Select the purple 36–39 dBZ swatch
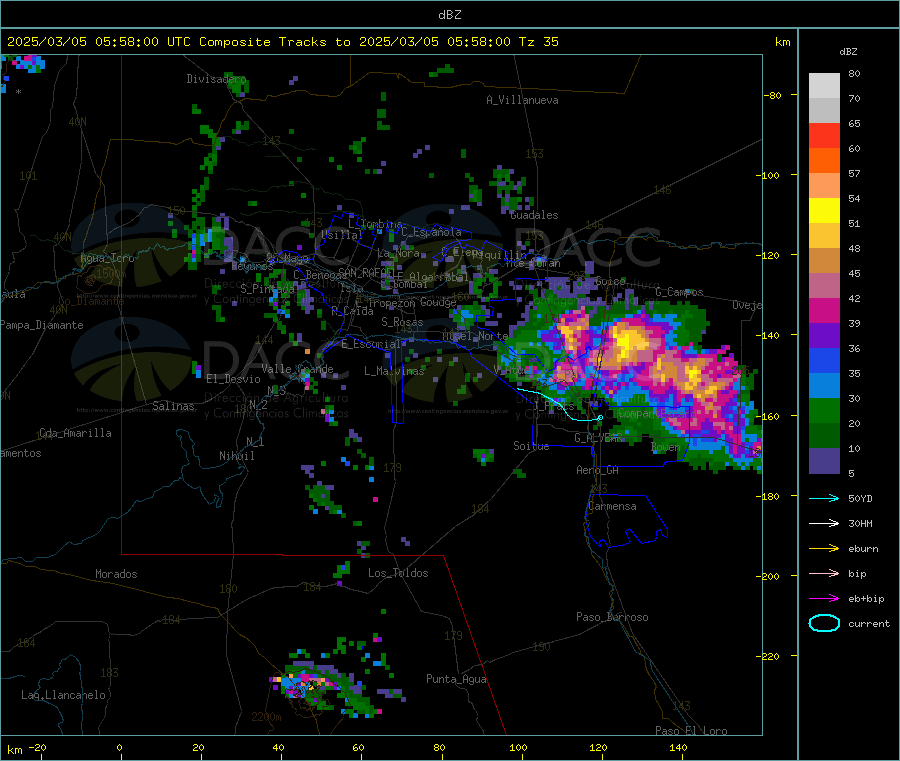 click(x=824, y=336)
